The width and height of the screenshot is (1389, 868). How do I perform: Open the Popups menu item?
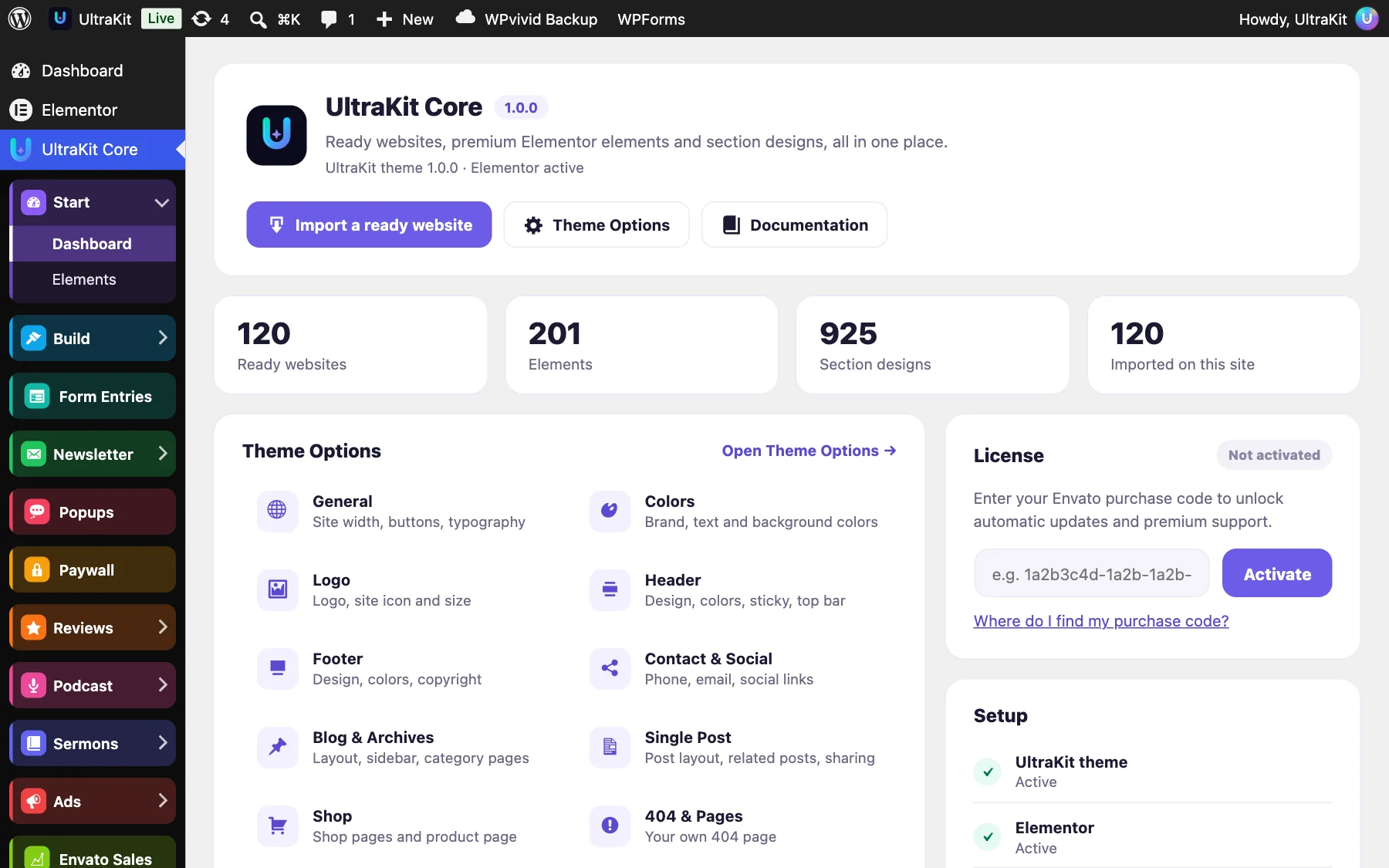pyautogui.click(x=93, y=512)
